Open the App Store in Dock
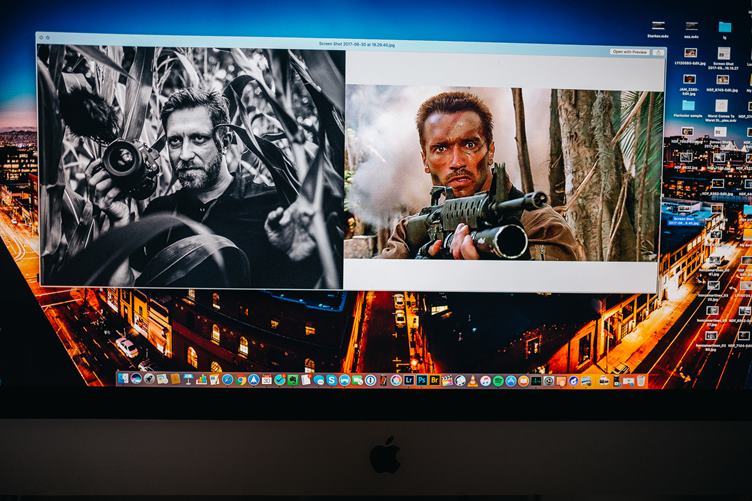 [x=511, y=381]
